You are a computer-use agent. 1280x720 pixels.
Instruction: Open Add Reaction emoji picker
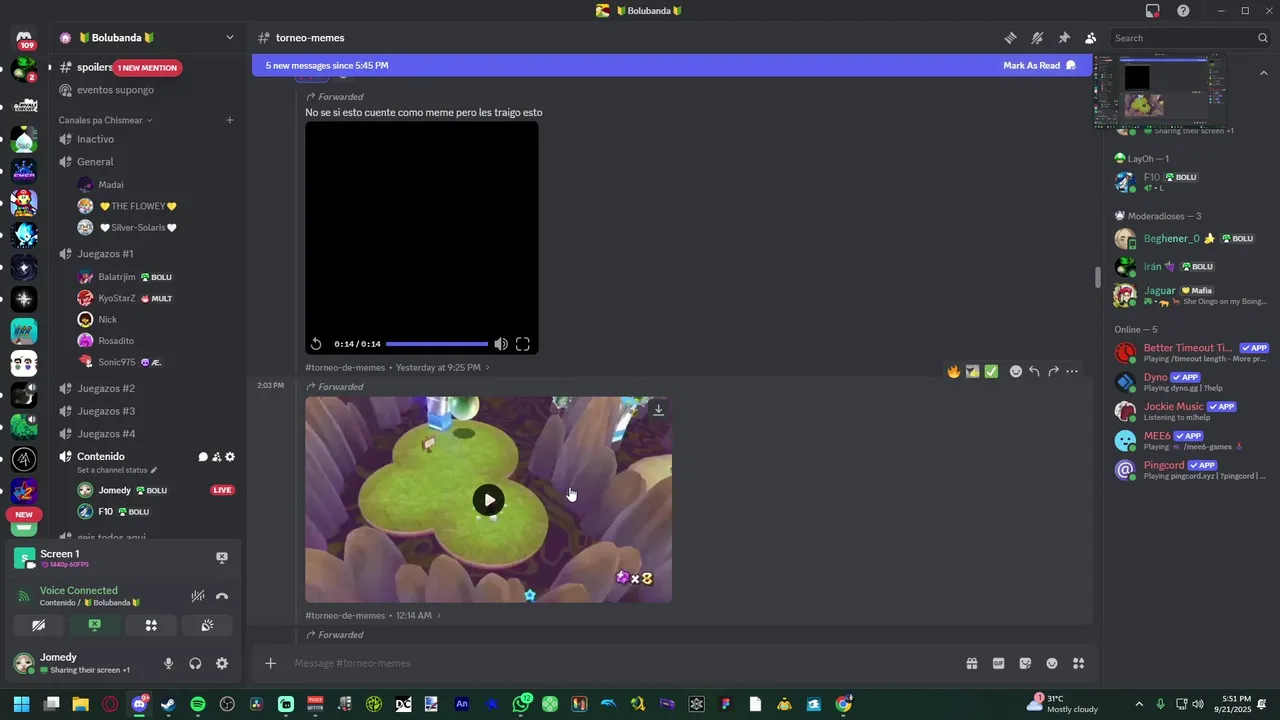coord(1016,371)
